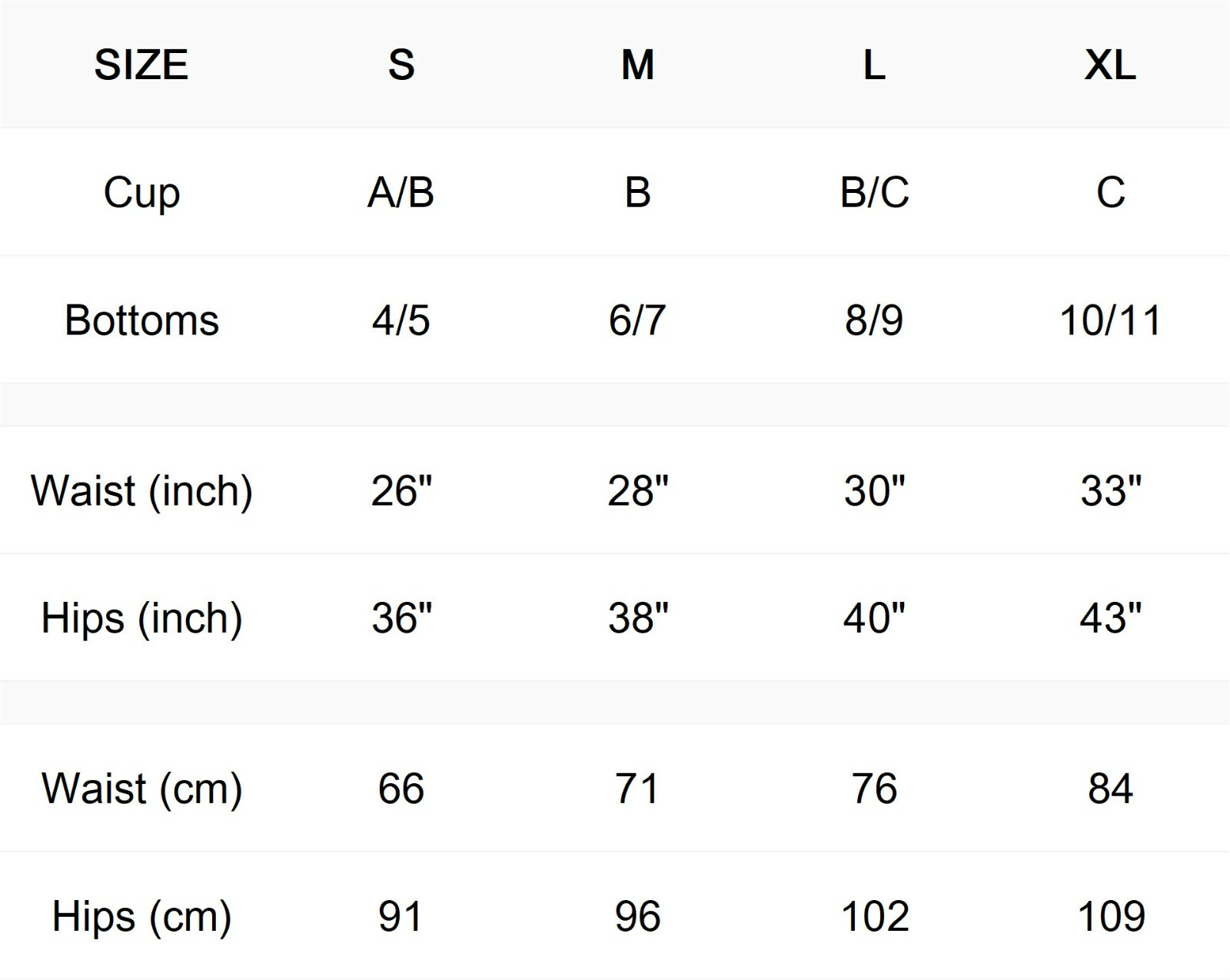Select the Bottoms row label
Viewport: 1230px width, 980px height.
point(141,320)
